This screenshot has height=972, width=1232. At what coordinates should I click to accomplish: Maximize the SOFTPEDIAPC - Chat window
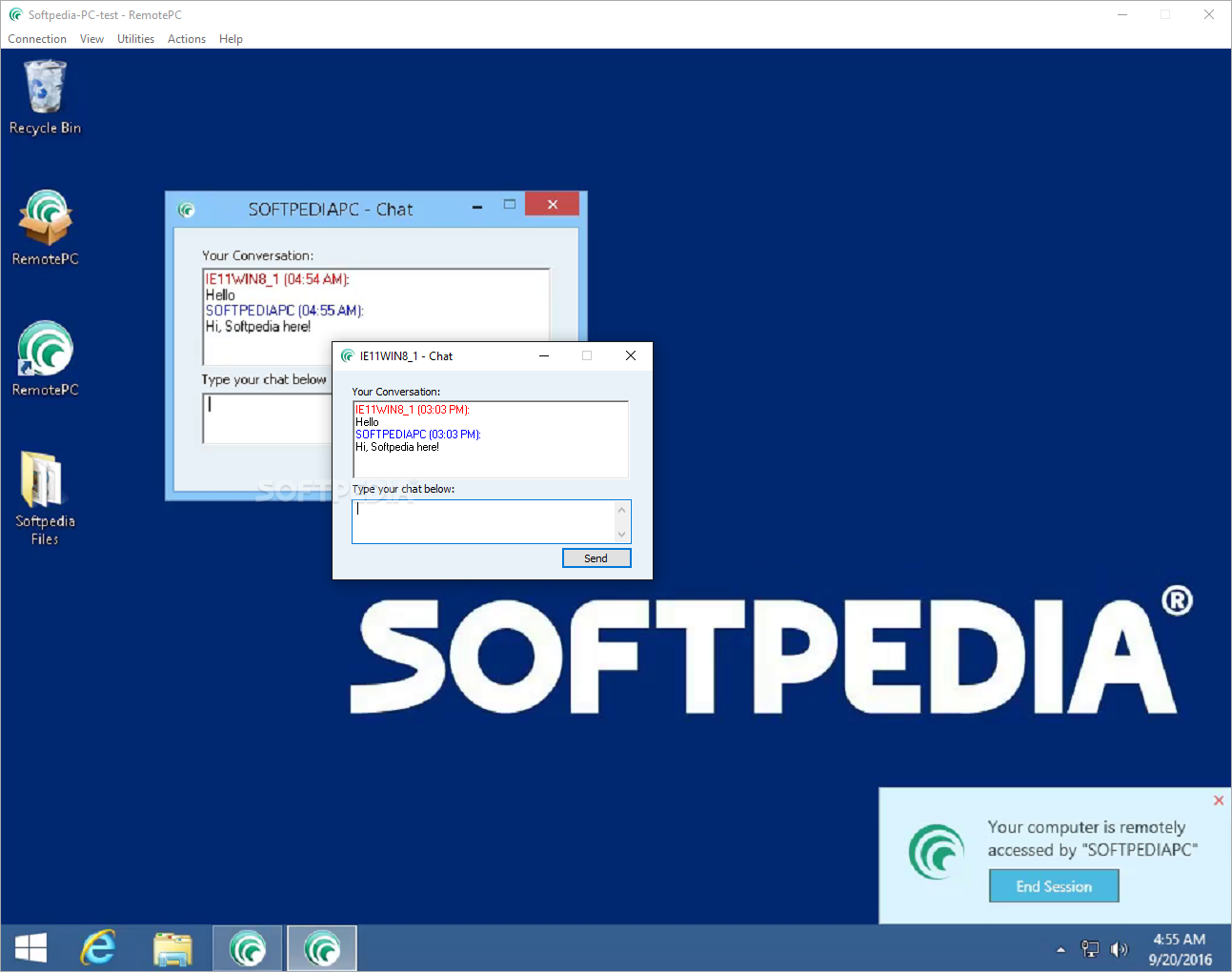click(x=510, y=204)
